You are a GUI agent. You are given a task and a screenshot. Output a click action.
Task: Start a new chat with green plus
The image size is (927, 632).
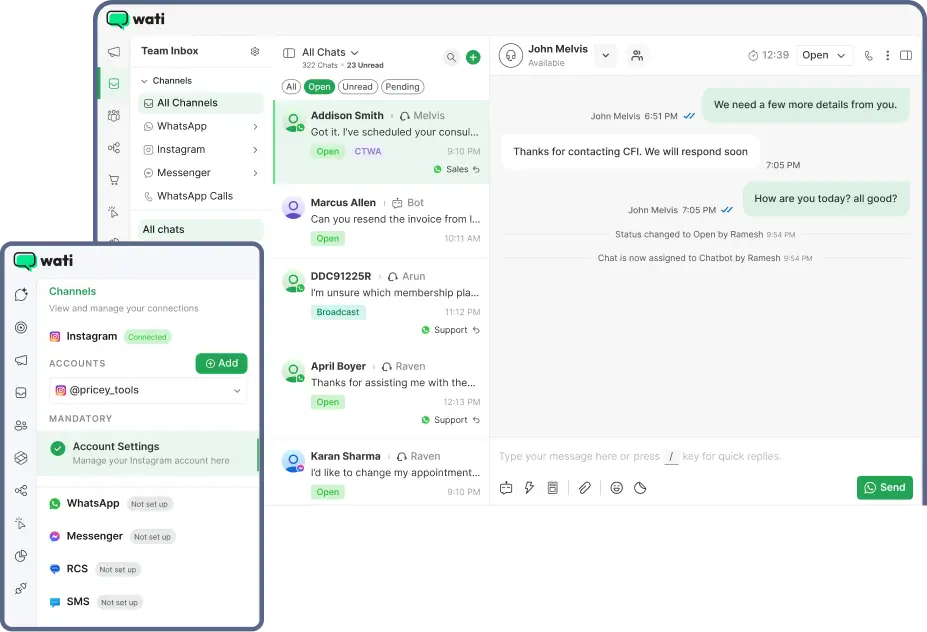pyautogui.click(x=473, y=57)
